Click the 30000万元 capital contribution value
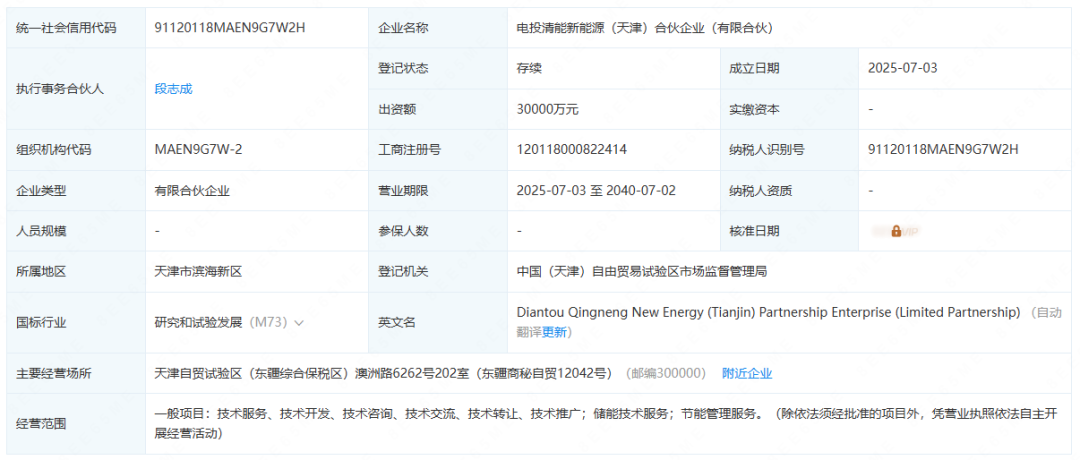 [x=548, y=109]
